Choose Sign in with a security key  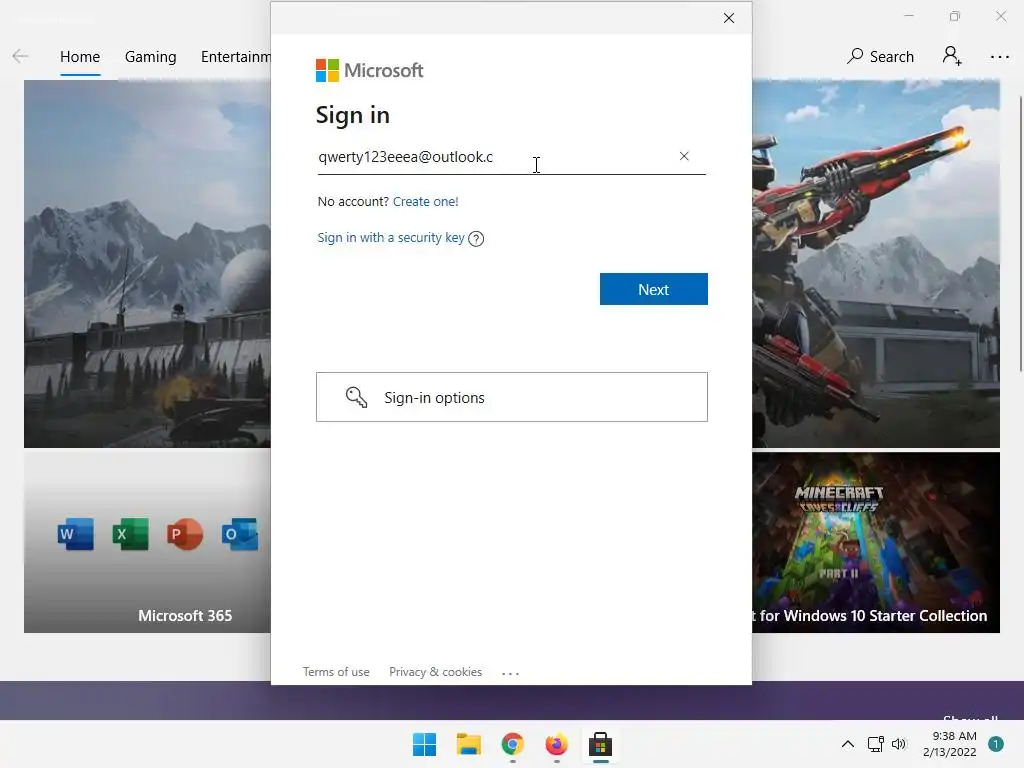tap(391, 238)
